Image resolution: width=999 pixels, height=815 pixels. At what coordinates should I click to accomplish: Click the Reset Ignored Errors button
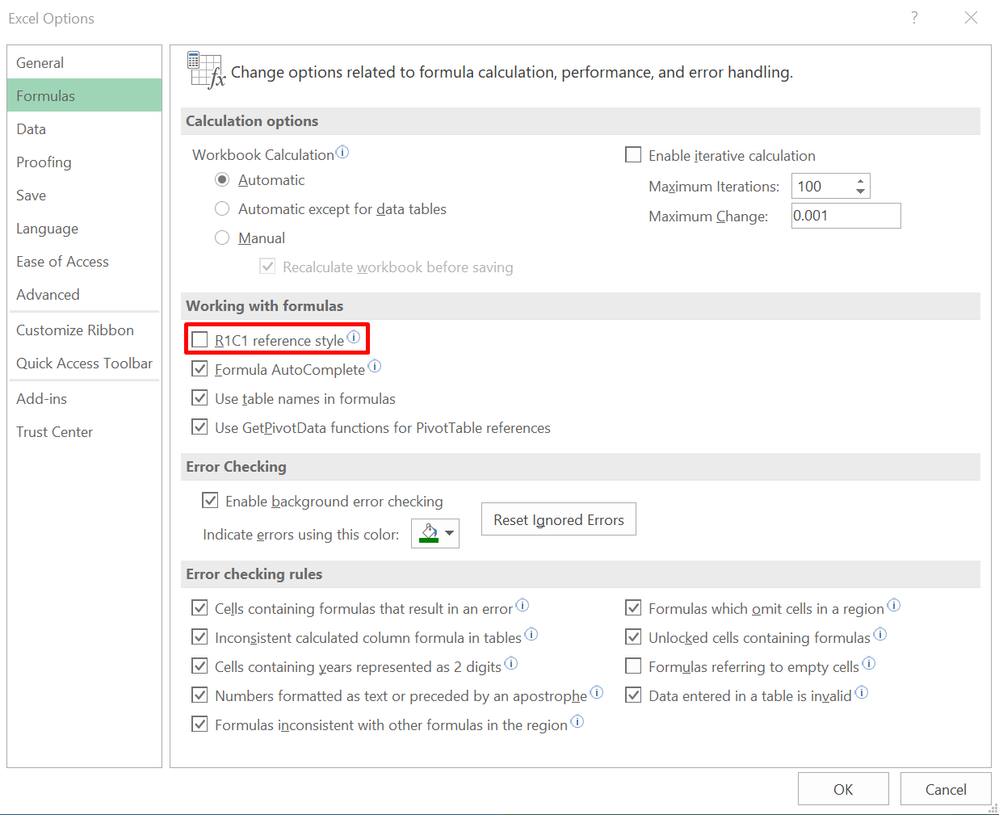558,519
